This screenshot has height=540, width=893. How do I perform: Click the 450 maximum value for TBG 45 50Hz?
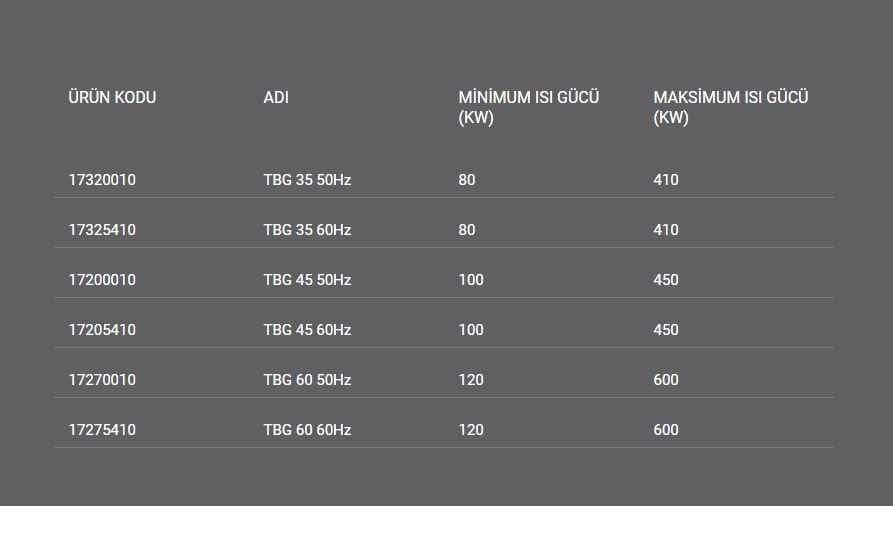tap(666, 280)
